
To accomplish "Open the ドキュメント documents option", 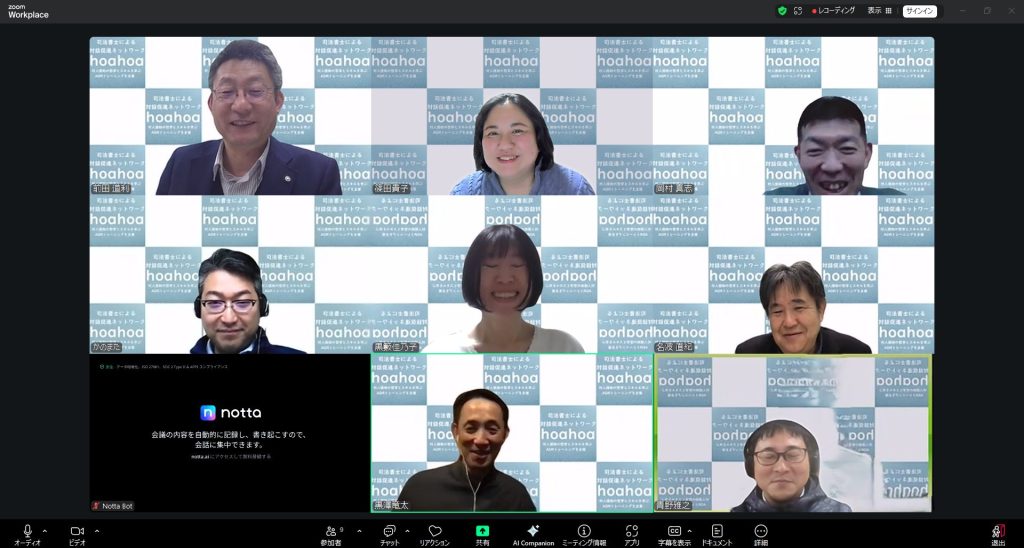I will tap(717, 532).
